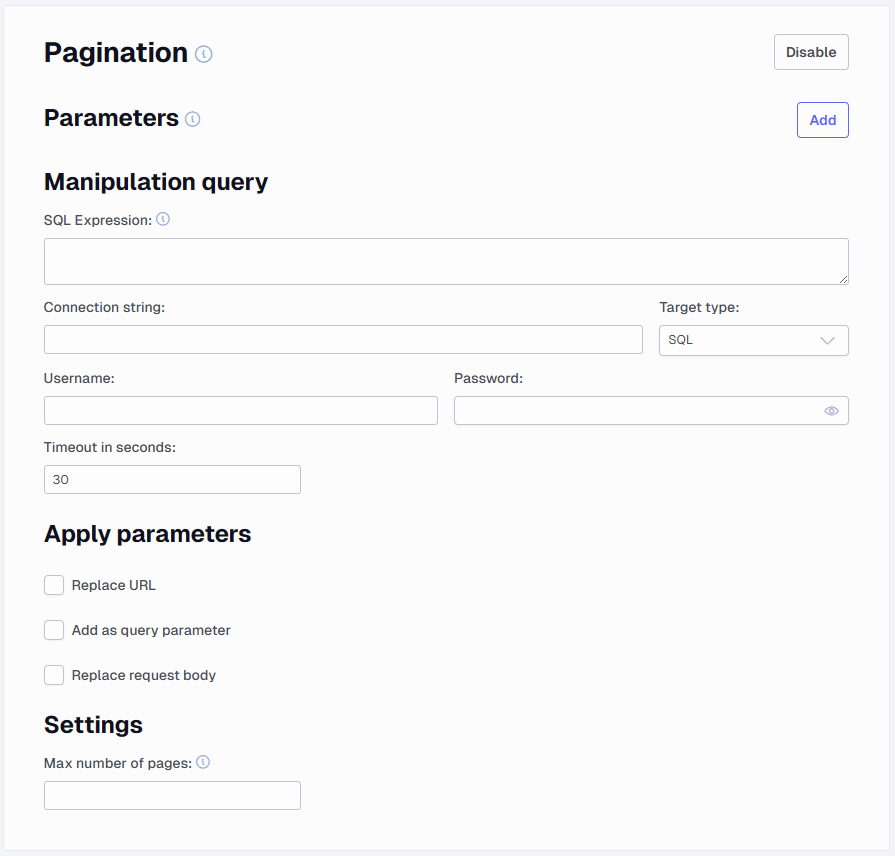895x856 pixels.
Task: Check the Replace URL checkbox
Action: coord(54,585)
